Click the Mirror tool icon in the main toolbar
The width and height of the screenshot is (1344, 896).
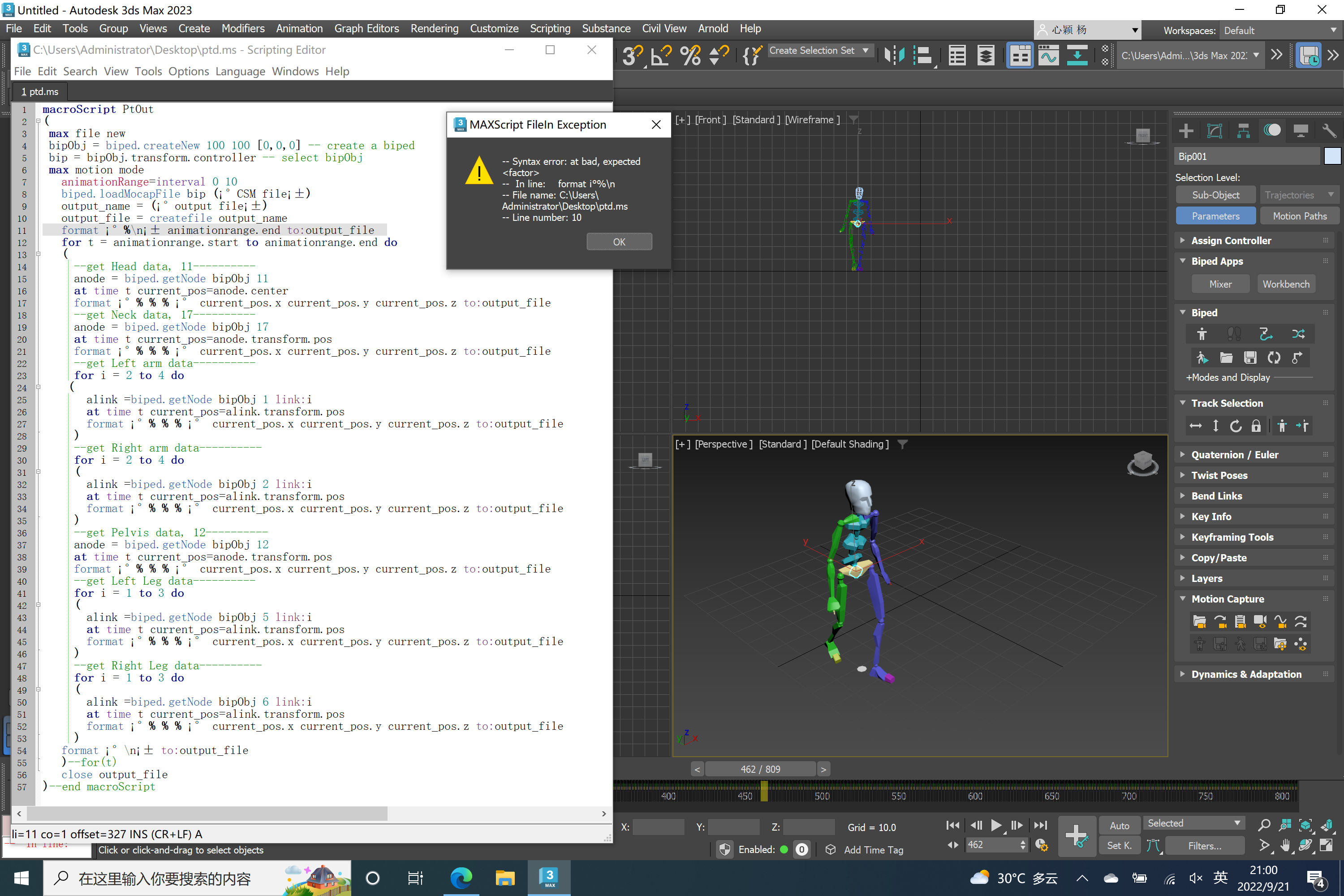pos(894,56)
